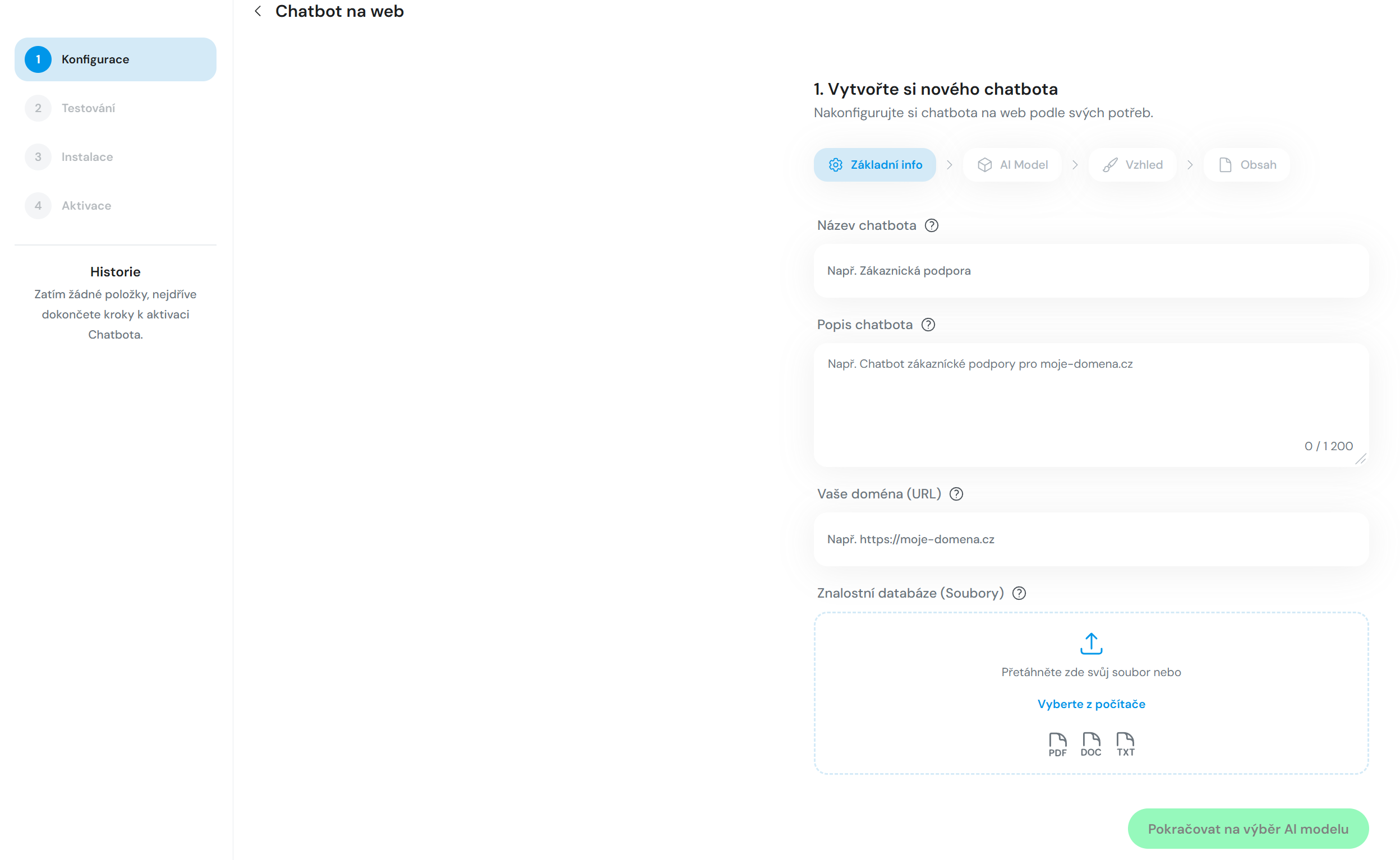
Task: Click the cube icon in AI Model tab
Action: coord(985,165)
